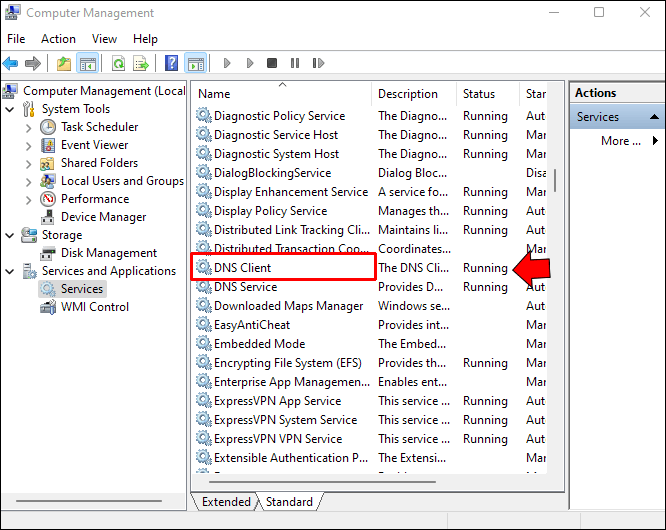
Task: Click the Refresh toolbar icon
Action: pos(118,64)
